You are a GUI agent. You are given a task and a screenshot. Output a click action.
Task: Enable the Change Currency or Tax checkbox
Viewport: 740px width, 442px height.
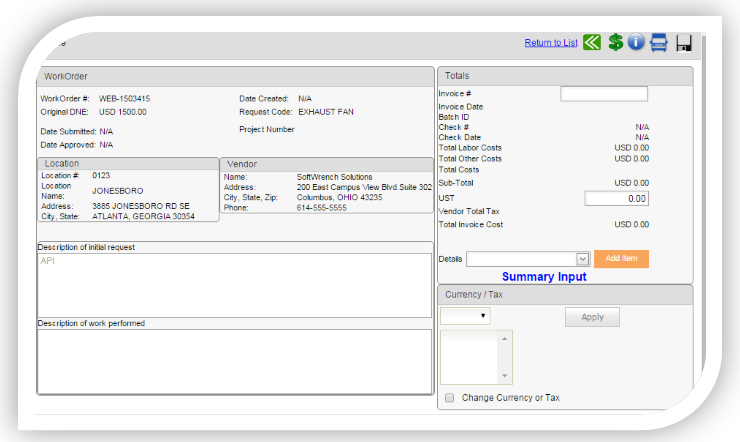click(x=450, y=398)
